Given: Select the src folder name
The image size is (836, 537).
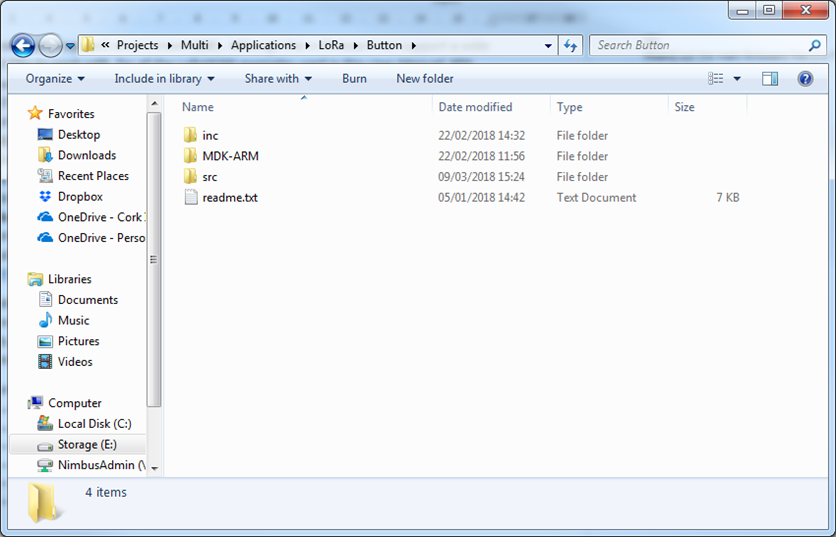Looking at the screenshot, I should click(x=210, y=177).
